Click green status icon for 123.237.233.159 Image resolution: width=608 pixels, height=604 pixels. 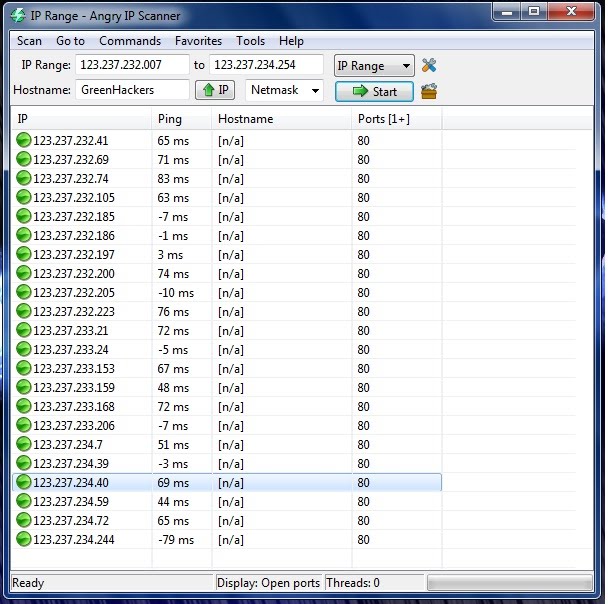tap(24, 387)
